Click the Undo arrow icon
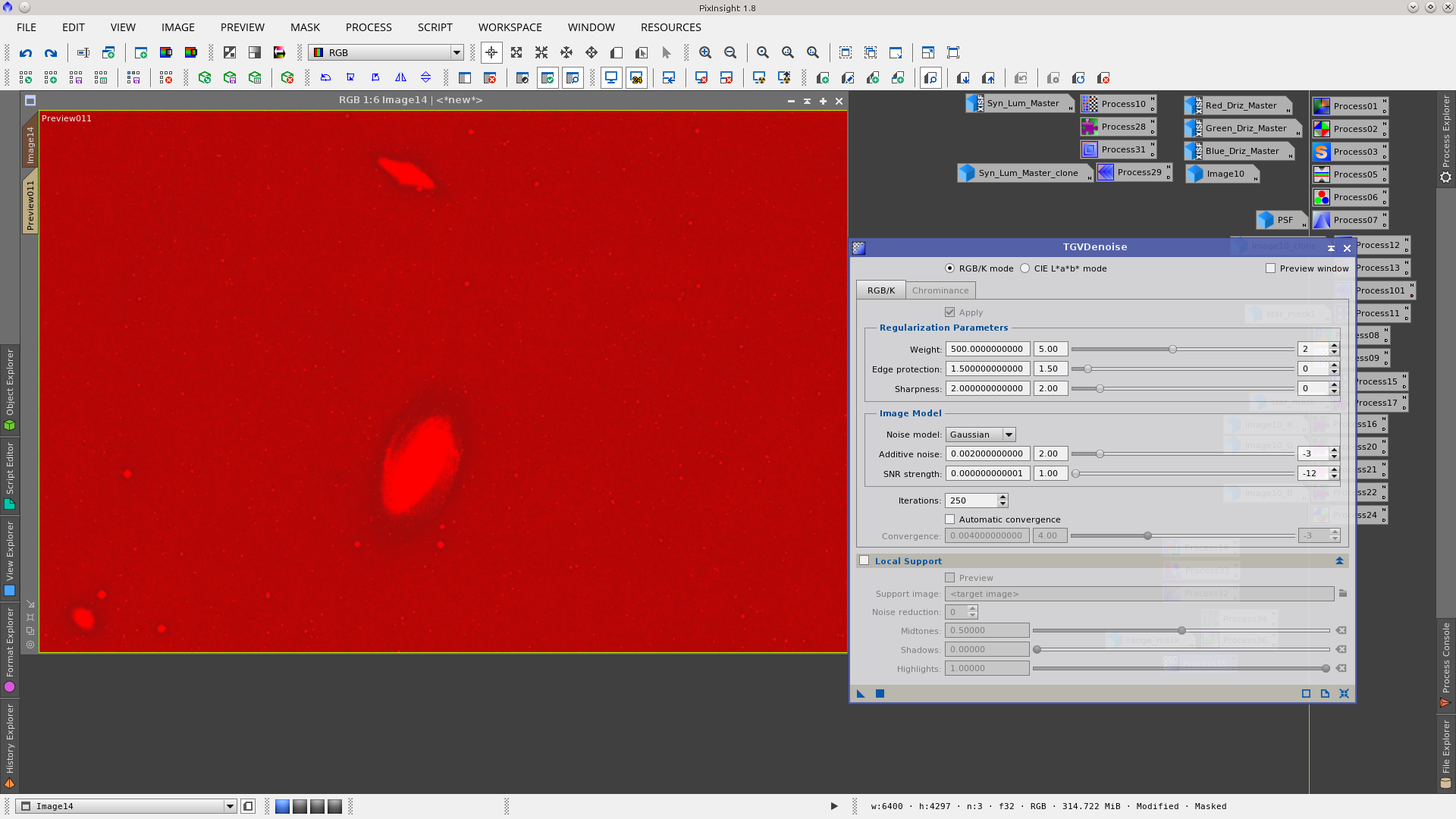The image size is (1456, 819). click(x=26, y=53)
